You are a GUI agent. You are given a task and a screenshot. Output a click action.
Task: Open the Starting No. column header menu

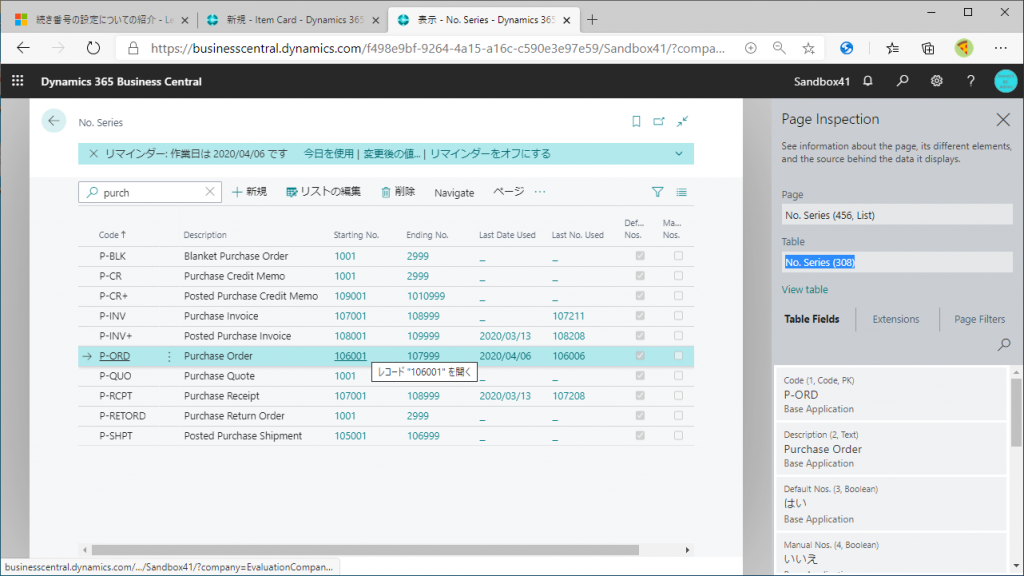pyautogui.click(x=356, y=235)
